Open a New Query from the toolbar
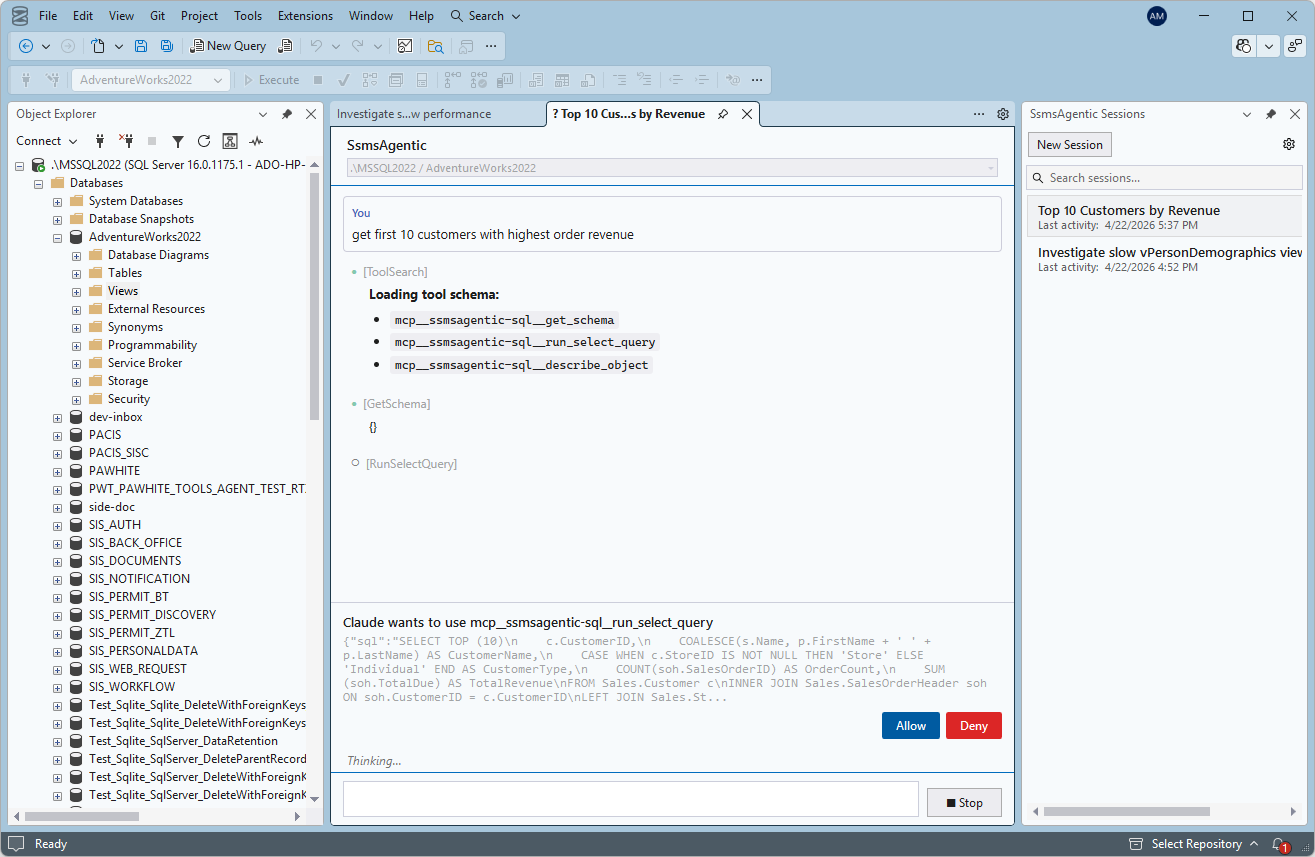 (x=228, y=46)
